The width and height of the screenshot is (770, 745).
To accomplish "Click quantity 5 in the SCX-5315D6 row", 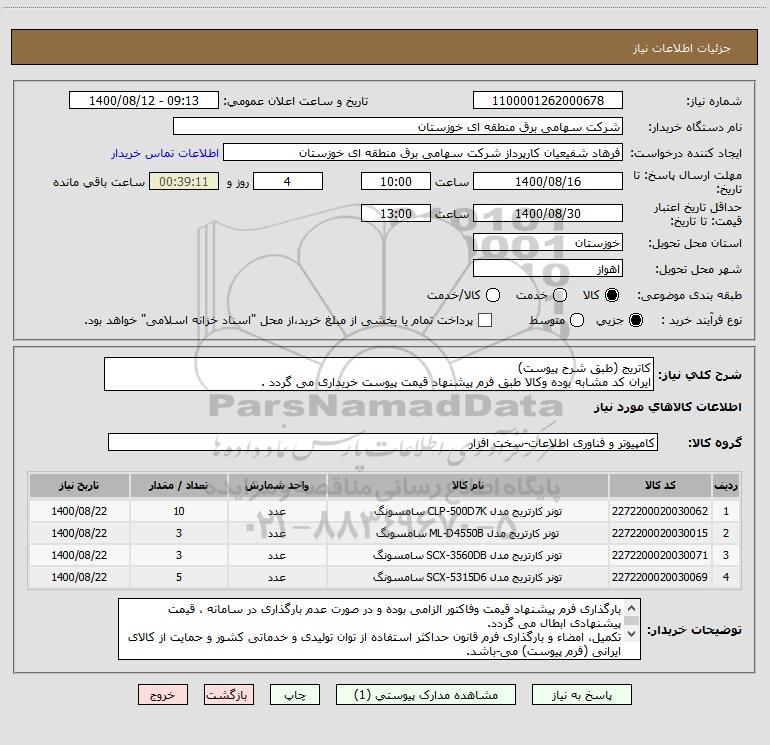I will click(179, 577).
